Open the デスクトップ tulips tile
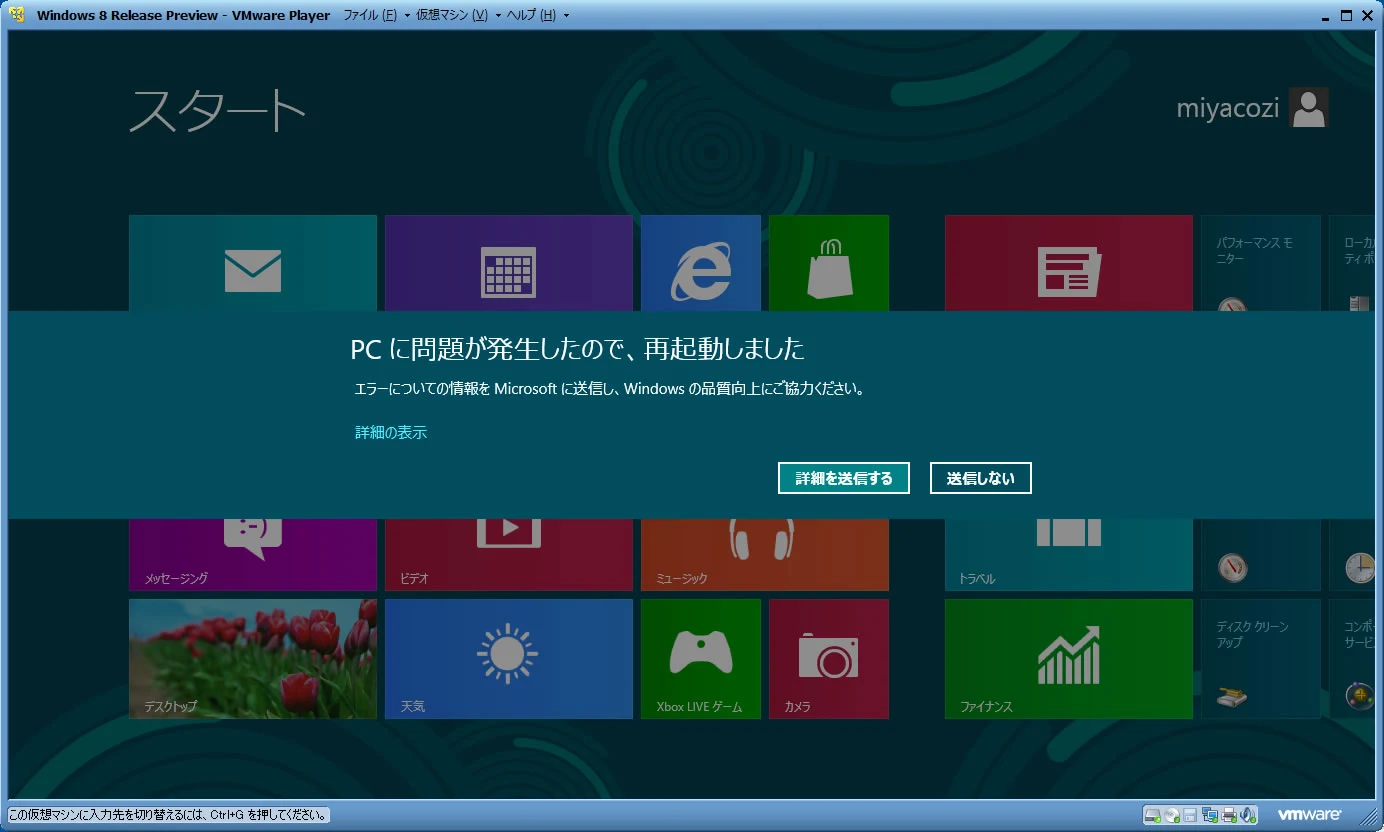This screenshot has width=1384, height=832. click(x=253, y=659)
